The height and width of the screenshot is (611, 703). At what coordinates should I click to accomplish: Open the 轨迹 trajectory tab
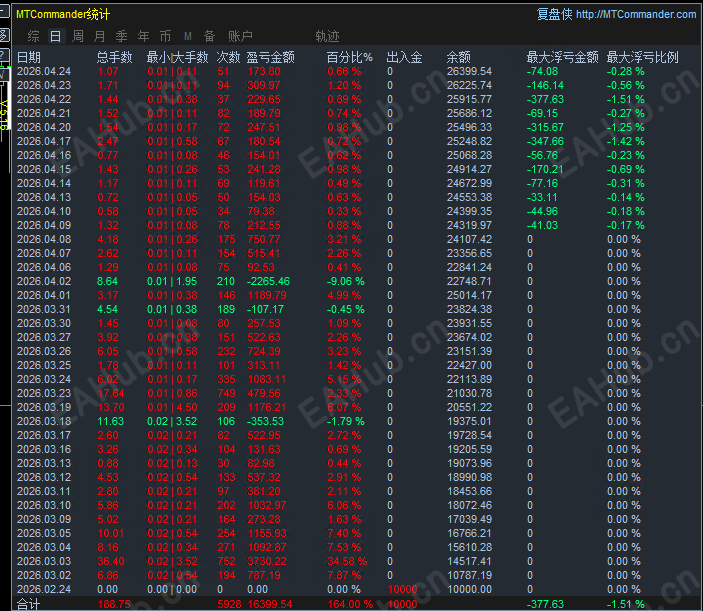[327, 36]
